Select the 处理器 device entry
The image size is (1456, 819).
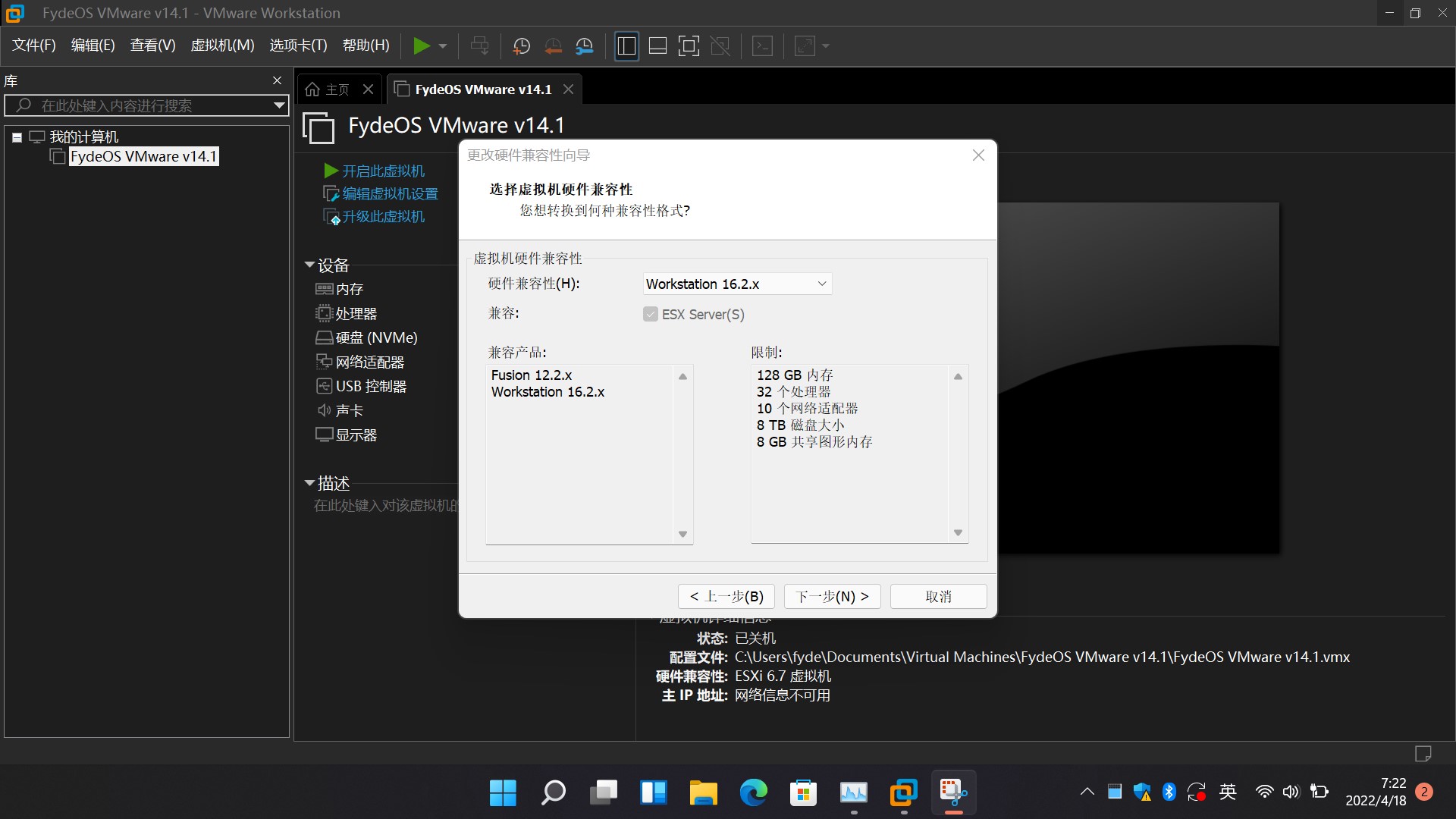pyautogui.click(x=347, y=313)
